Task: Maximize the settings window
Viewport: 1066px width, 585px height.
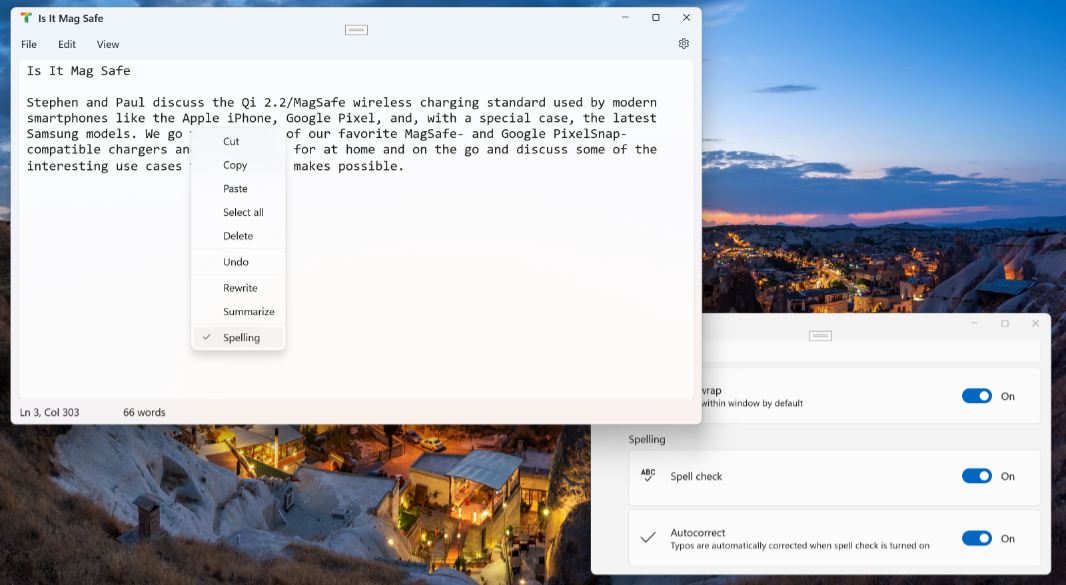Action: tap(1005, 324)
